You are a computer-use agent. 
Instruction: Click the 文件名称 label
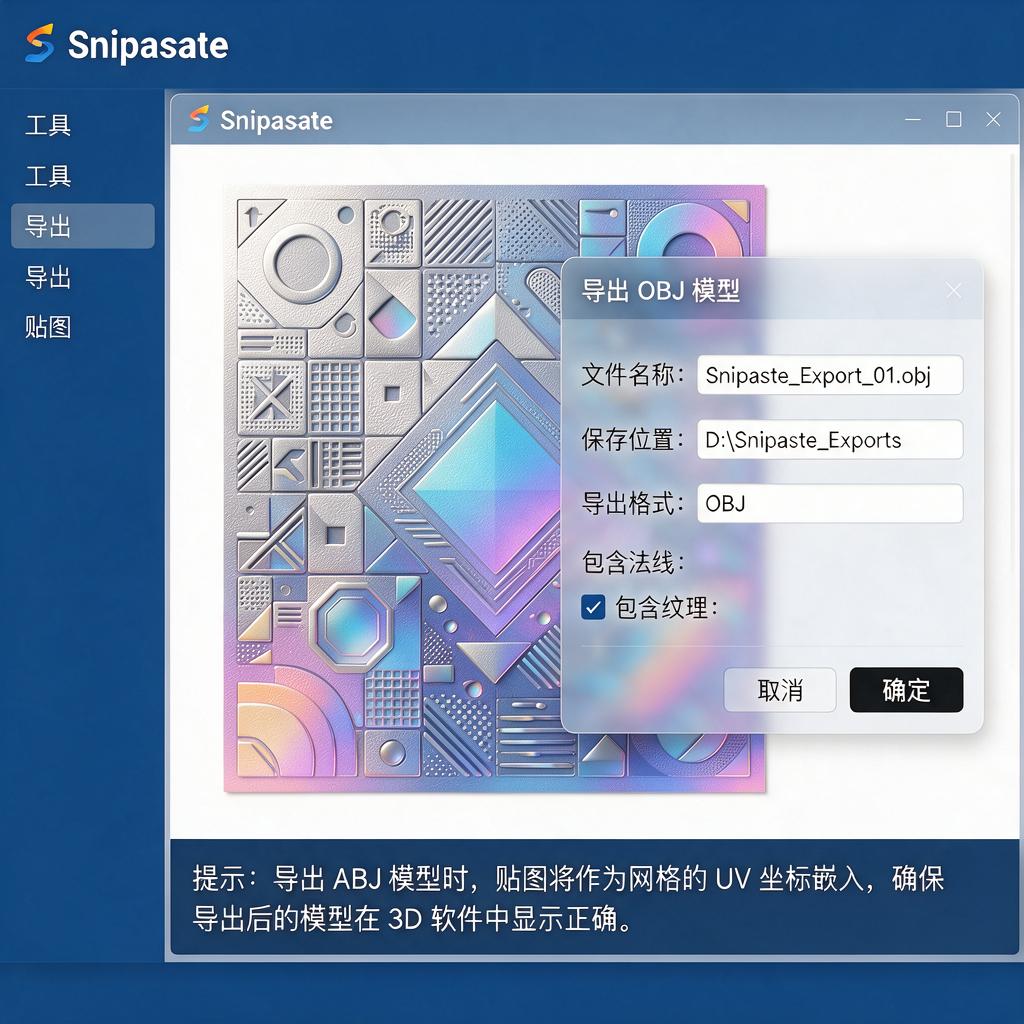(633, 375)
